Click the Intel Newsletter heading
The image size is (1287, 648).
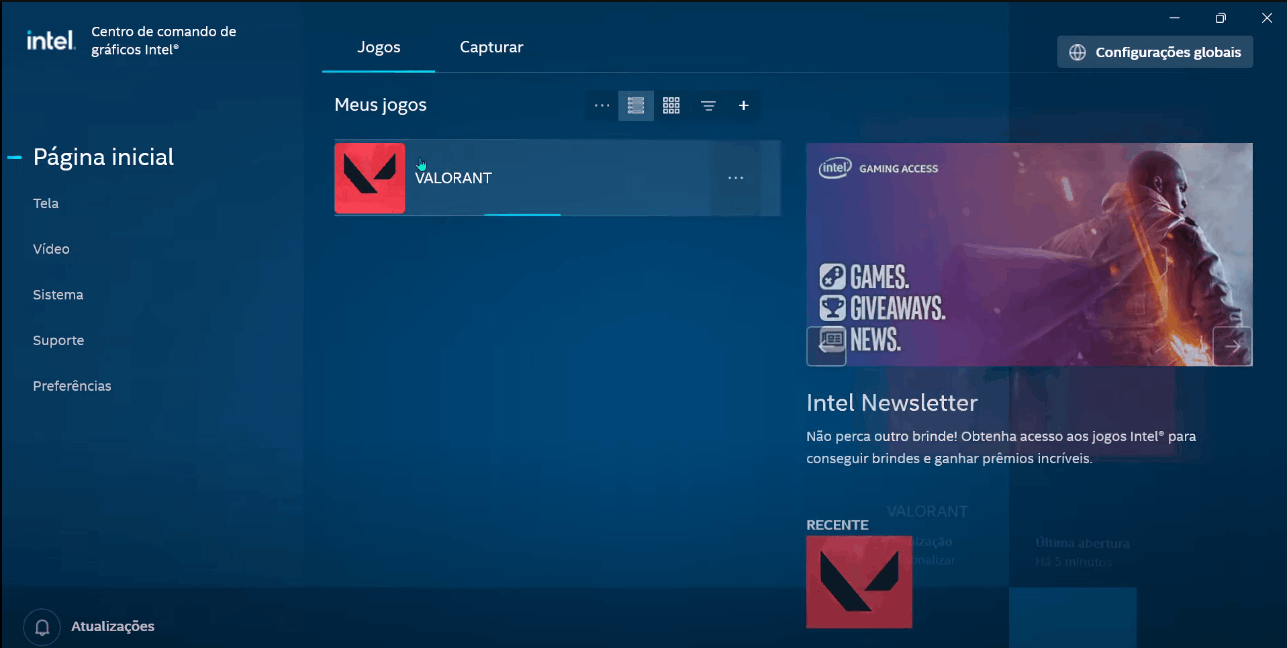pyautogui.click(x=892, y=403)
